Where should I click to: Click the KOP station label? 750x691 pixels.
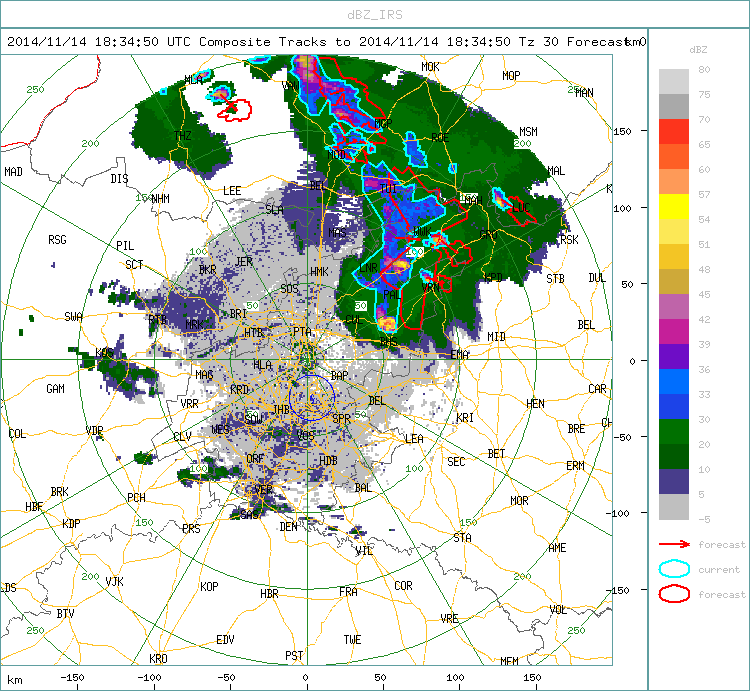[x=209, y=587]
